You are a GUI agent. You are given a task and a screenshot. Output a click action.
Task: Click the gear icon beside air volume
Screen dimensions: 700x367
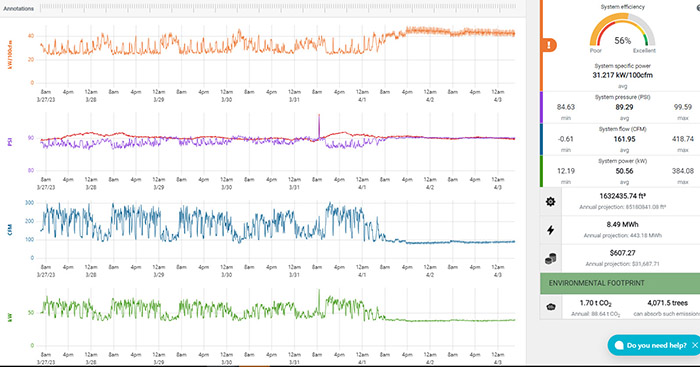(x=550, y=202)
